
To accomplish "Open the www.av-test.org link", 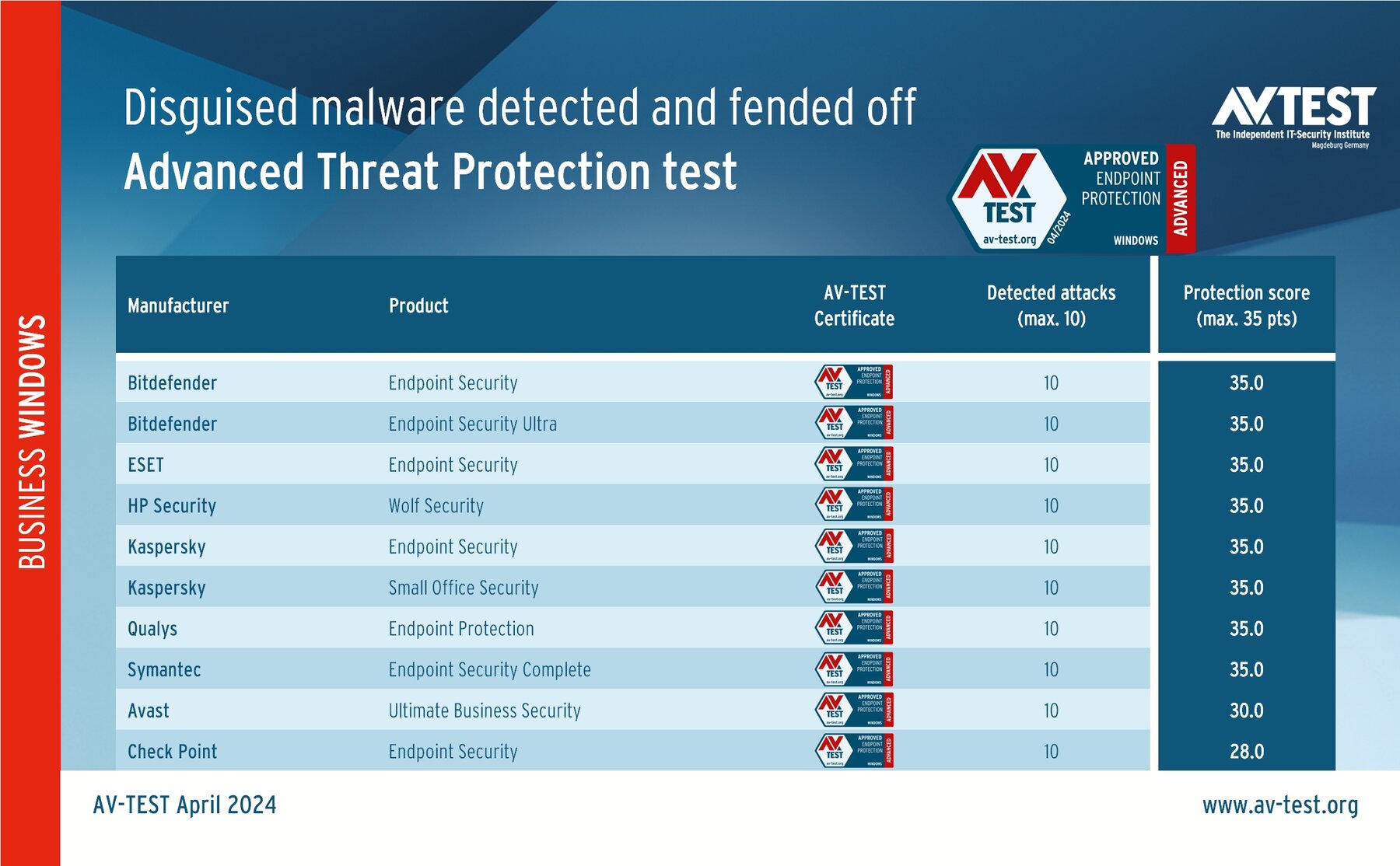I will point(1279,805).
